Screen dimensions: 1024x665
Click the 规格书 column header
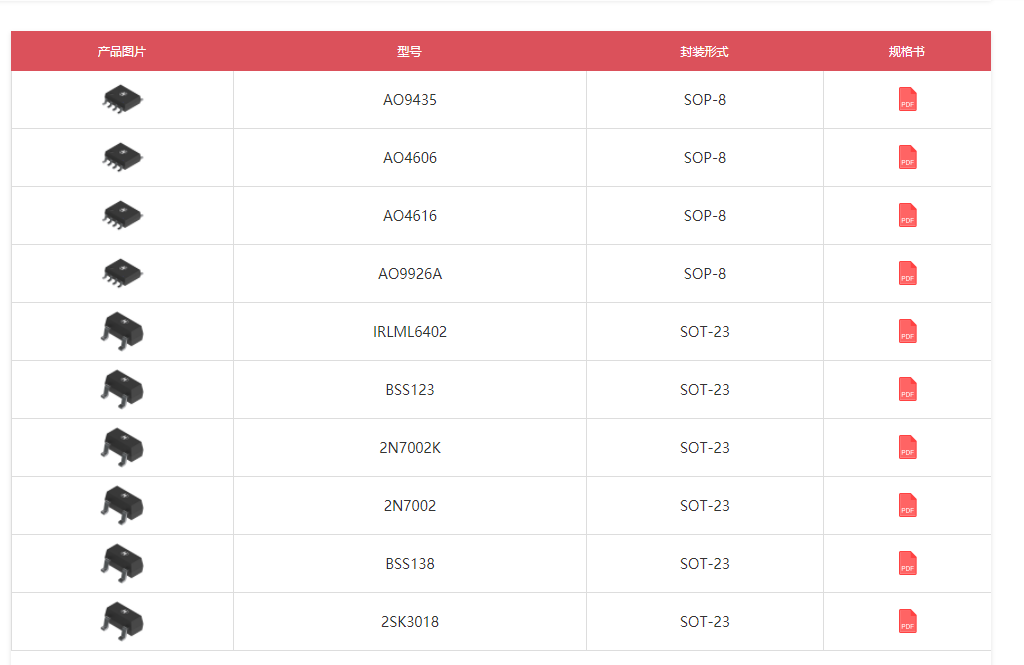[x=906, y=52]
